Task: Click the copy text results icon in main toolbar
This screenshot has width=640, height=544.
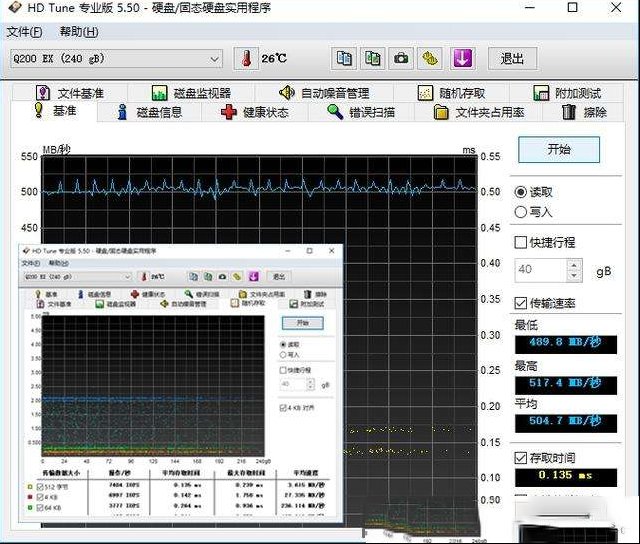Action: pos(344,58)
